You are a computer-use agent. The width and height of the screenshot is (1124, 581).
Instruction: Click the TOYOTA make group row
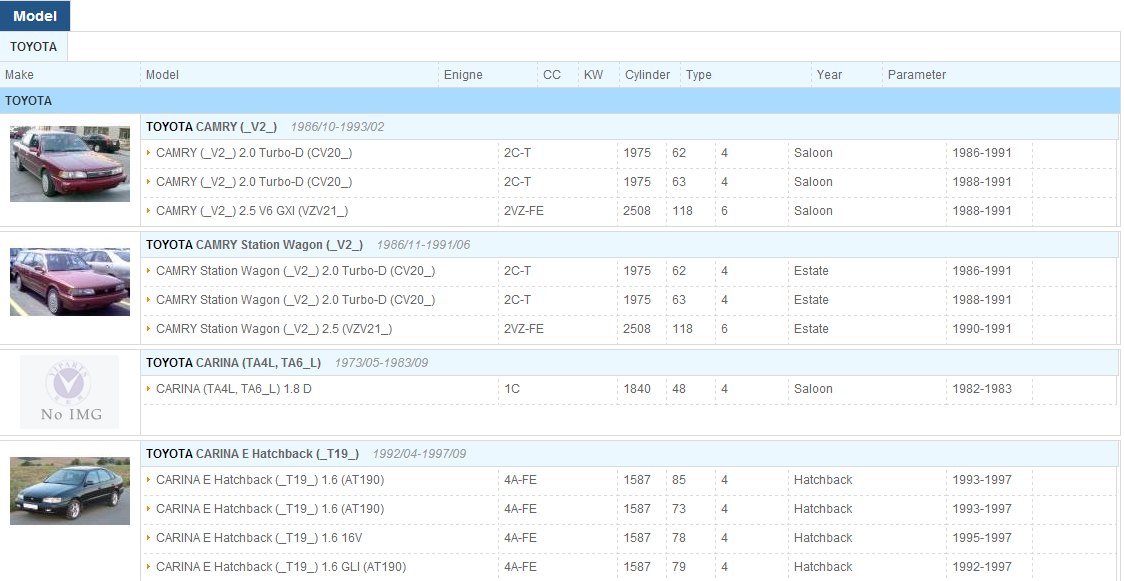[x=560, y=101]
